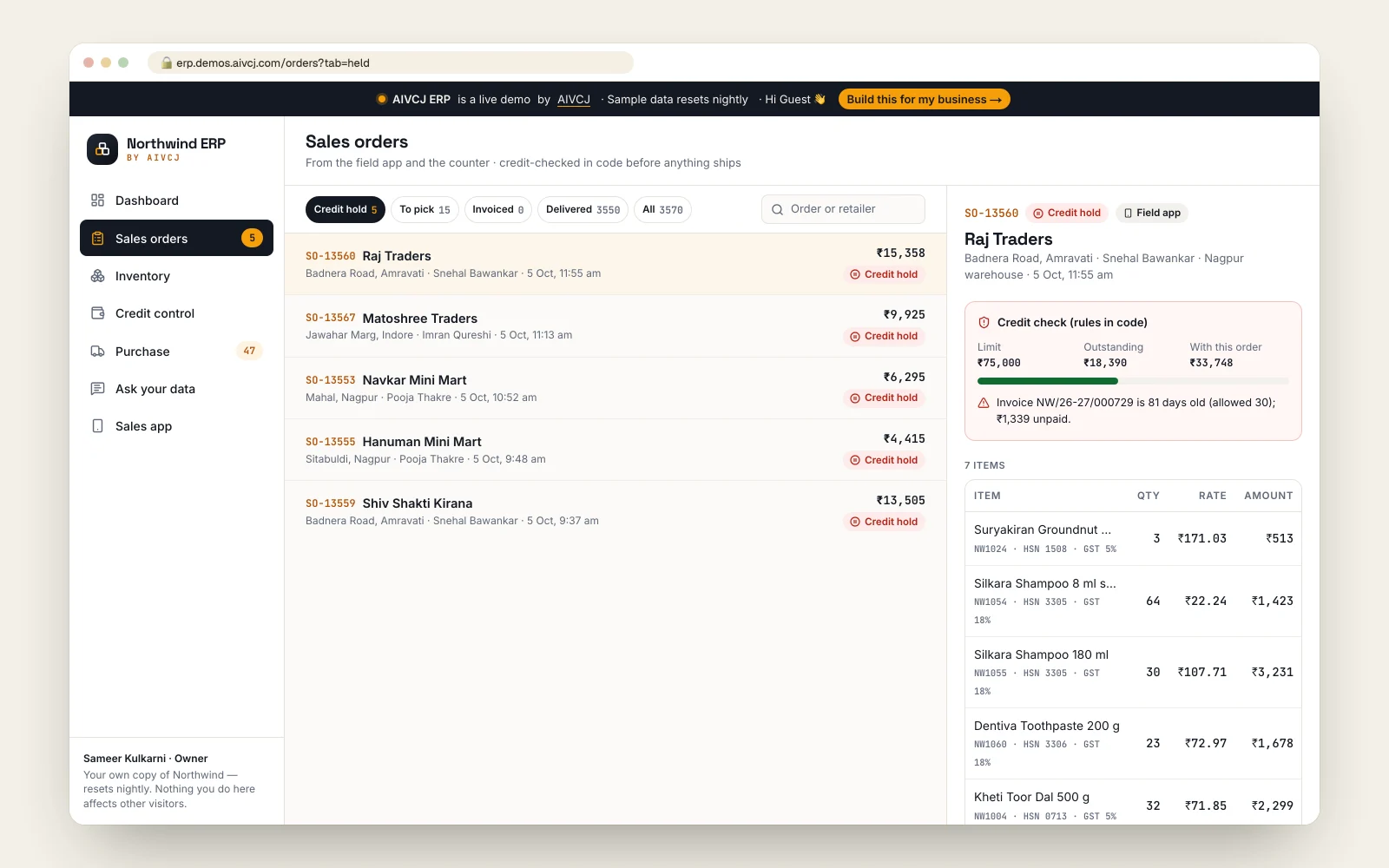Click the warning triangle on overdue invoice note

(x=984, y=403)
